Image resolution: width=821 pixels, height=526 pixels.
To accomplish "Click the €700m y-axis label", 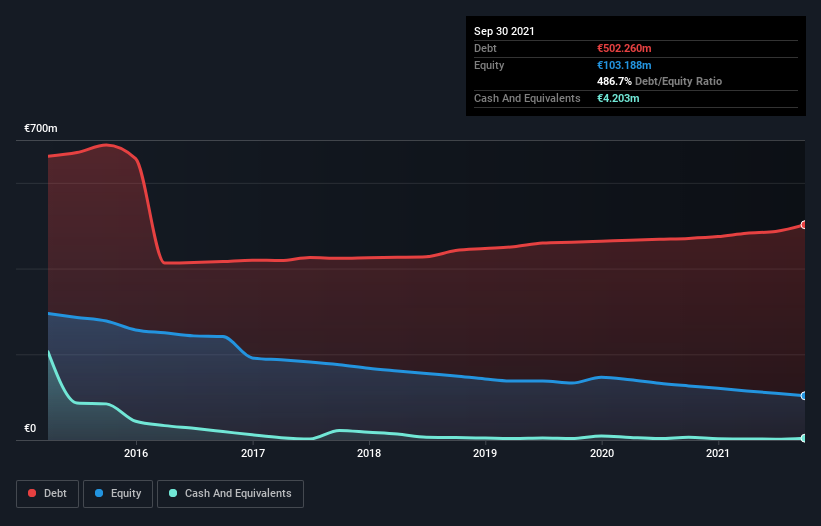I will point(41,128).
